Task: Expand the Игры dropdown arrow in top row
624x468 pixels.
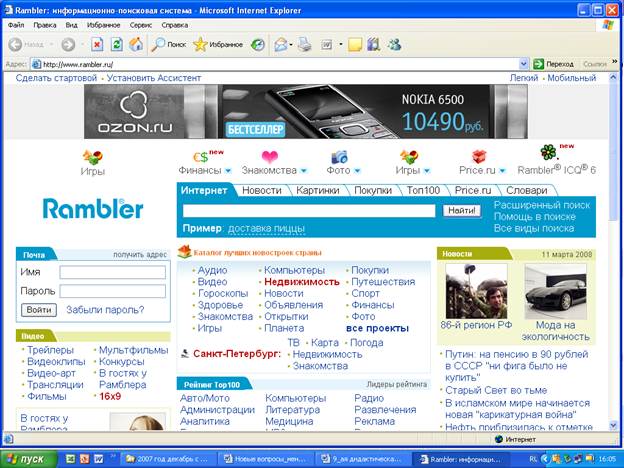Action: pyautogui.click(x=427, y=171)
